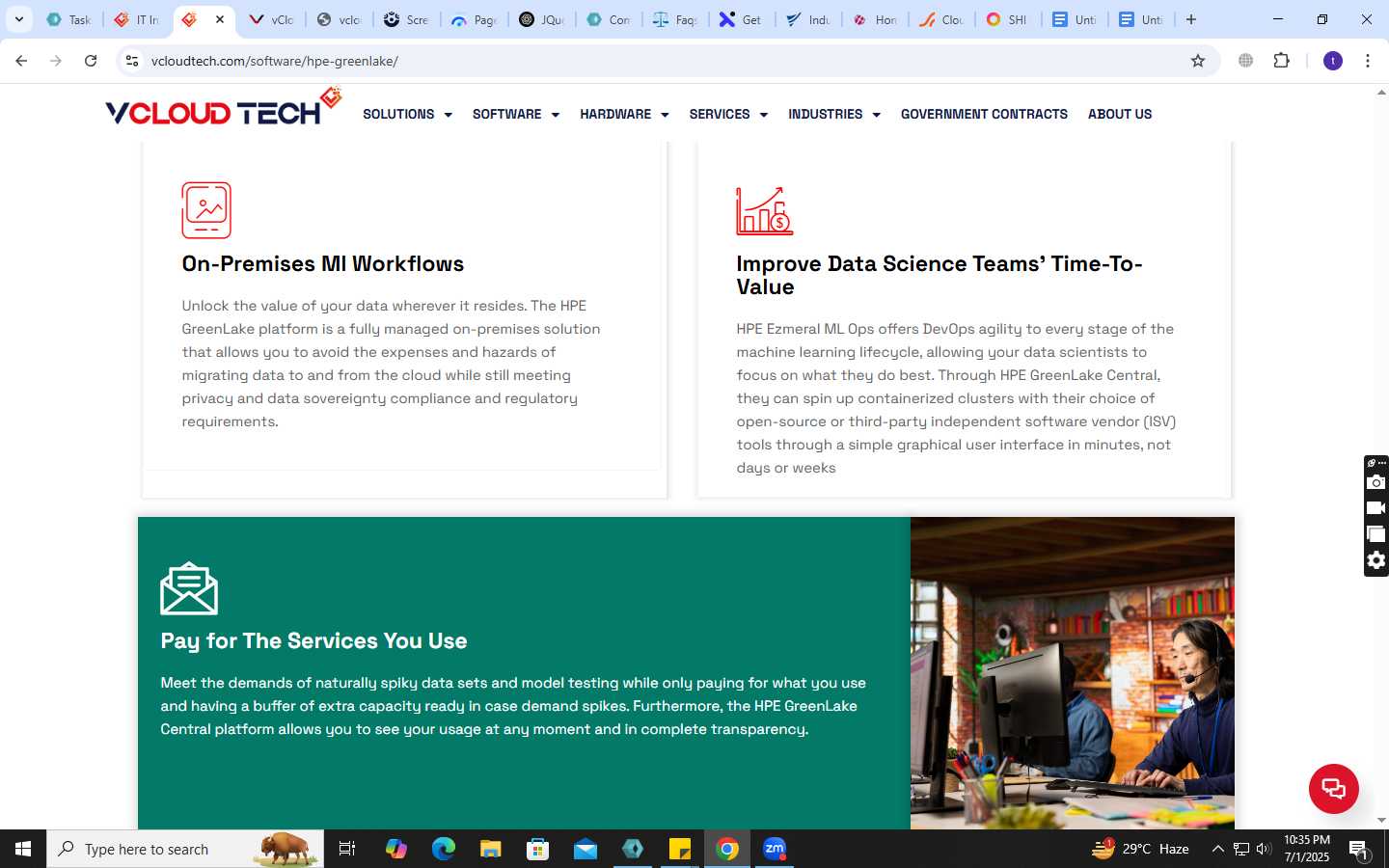Switch to the JQu tab
The image size is (1389, 868).
click(x=542, y=19)
